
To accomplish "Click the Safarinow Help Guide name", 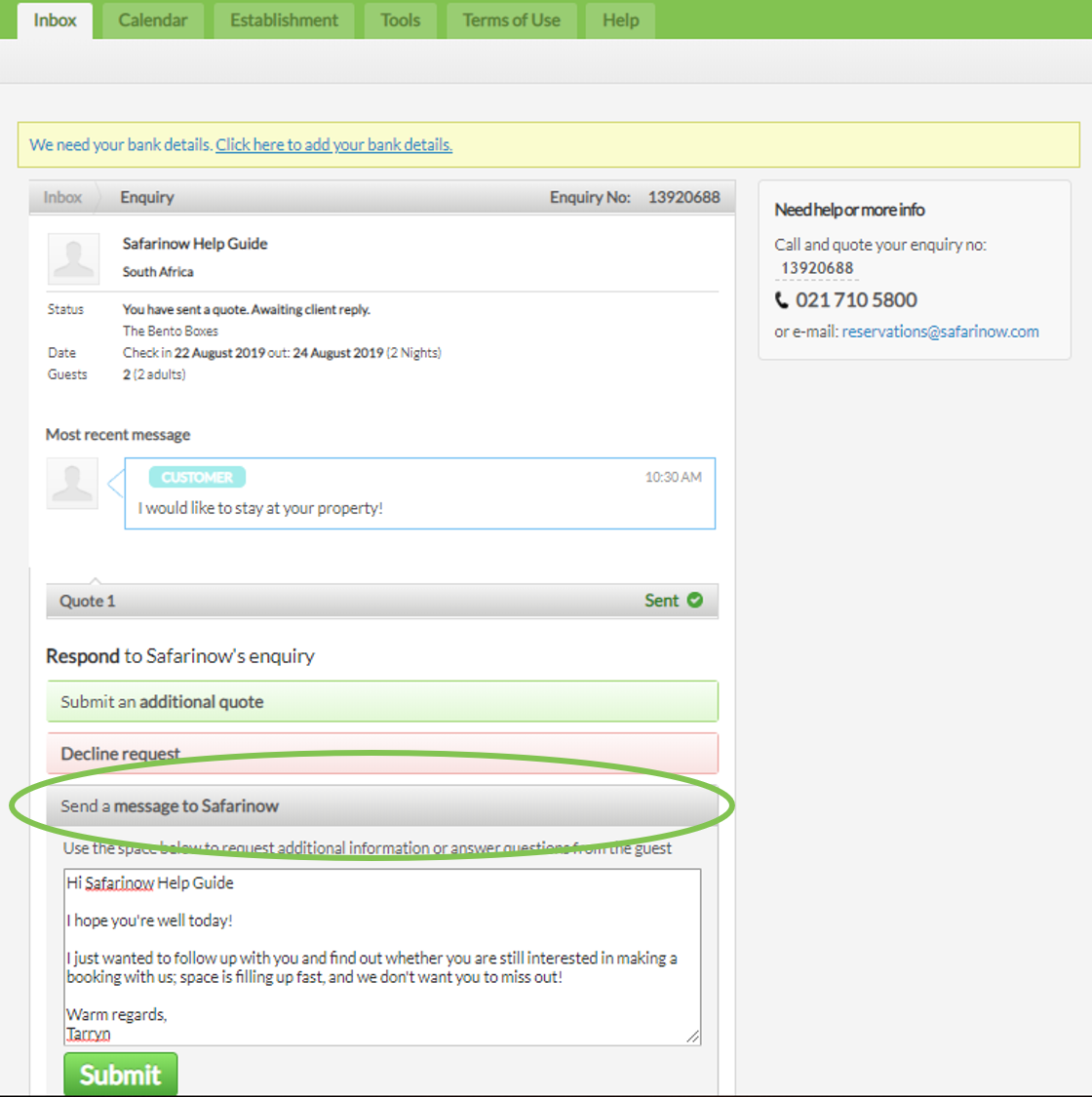I will click(195, 244).
